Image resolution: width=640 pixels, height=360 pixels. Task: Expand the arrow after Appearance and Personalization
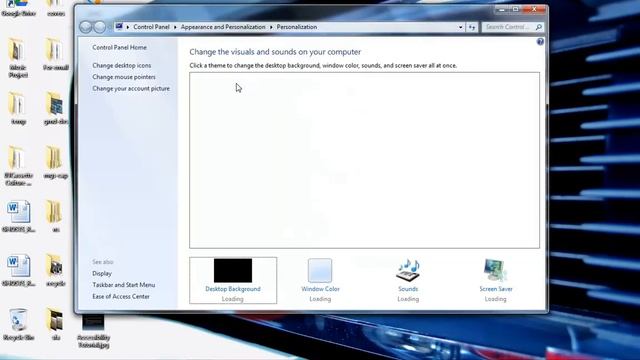click(x=271, y=27)
